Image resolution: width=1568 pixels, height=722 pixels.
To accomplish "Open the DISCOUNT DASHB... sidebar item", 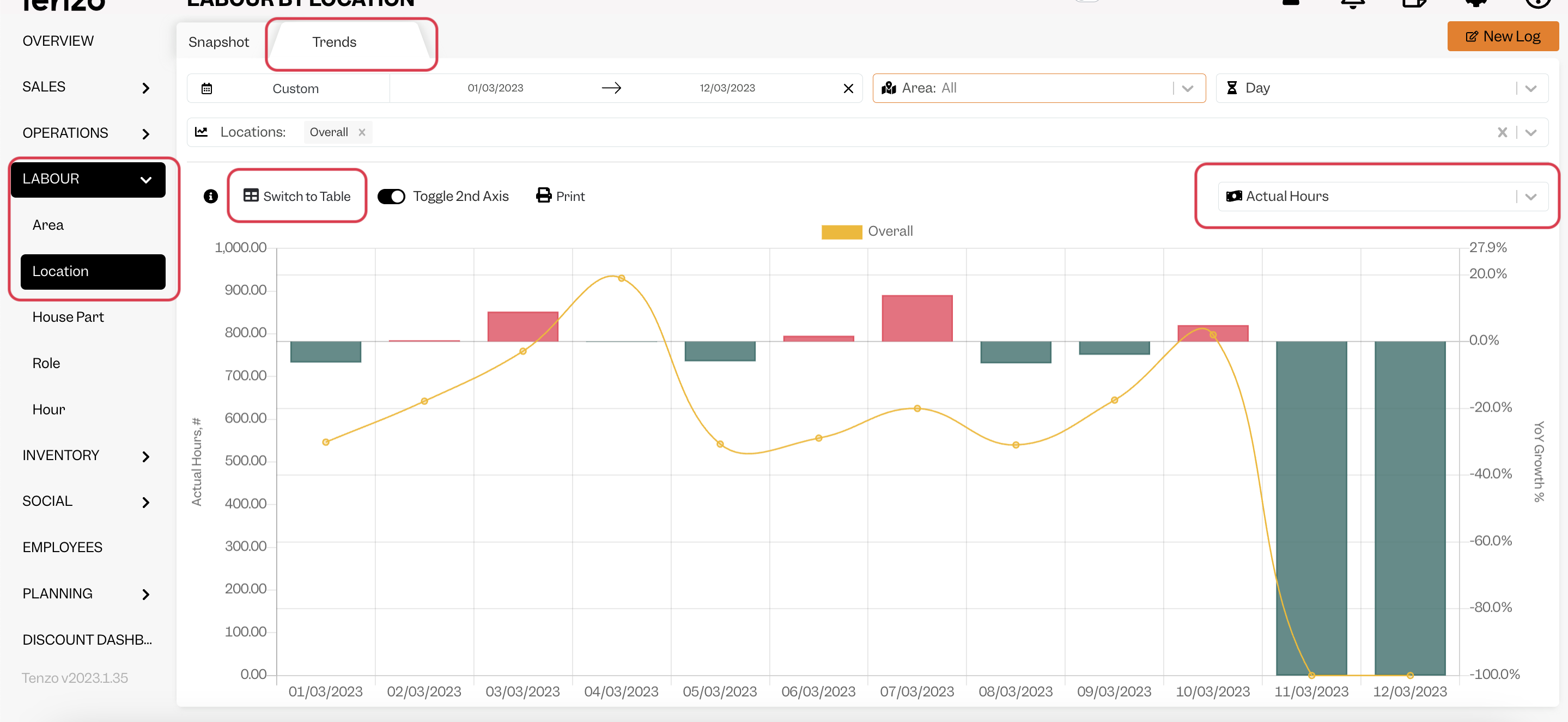I will point(88,640).
